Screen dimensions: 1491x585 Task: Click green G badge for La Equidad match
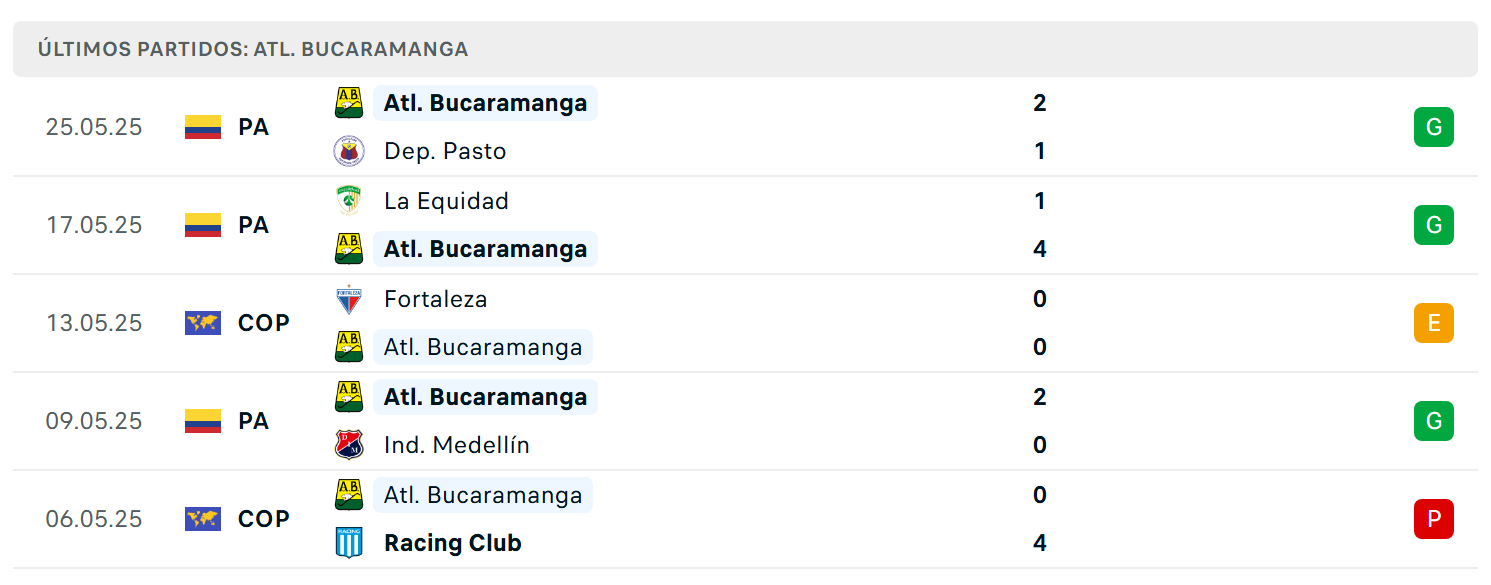coord(1433,225)
